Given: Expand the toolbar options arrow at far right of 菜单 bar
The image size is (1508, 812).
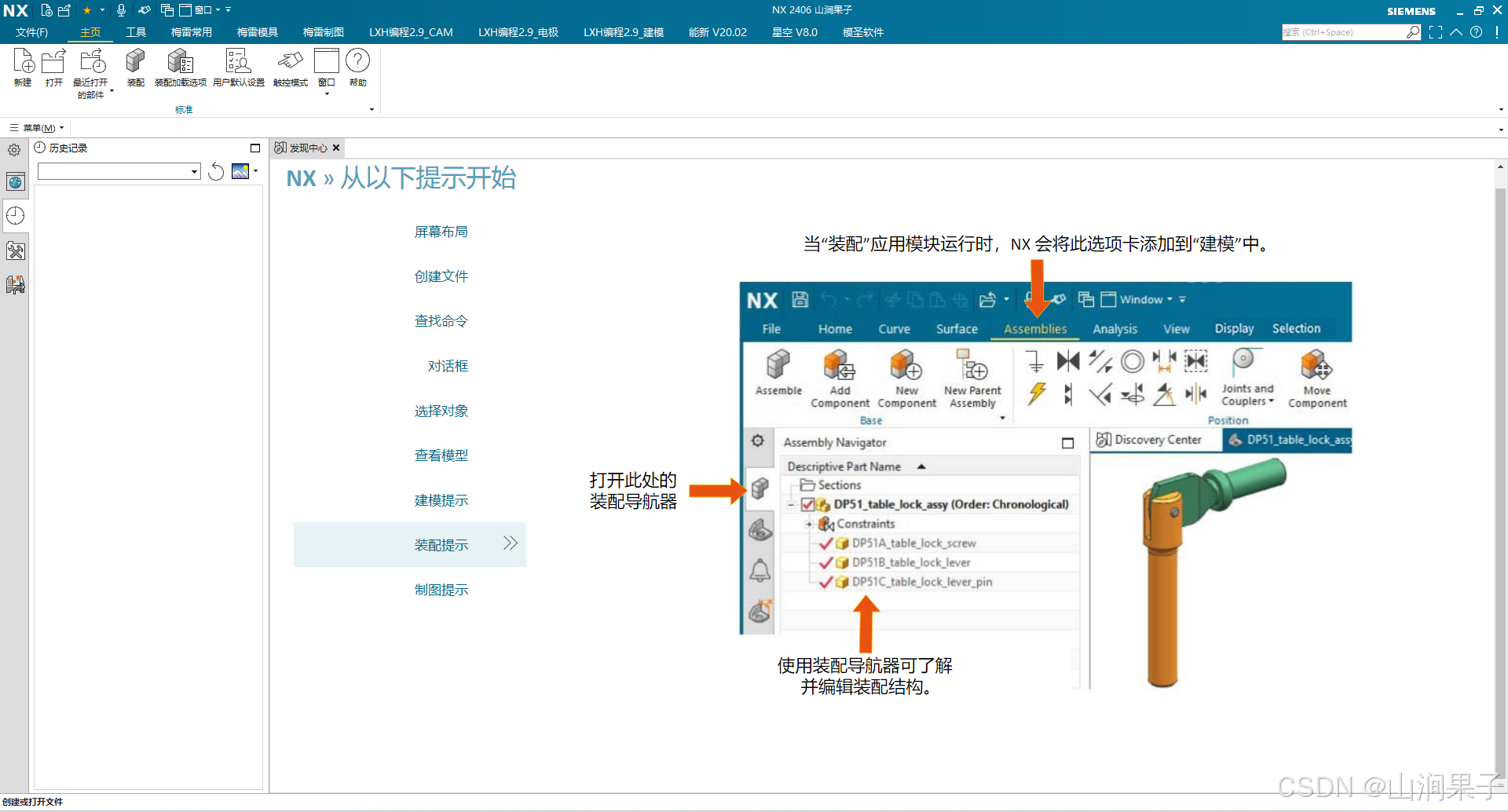Looking at the screenshot, I should 1501,129.
